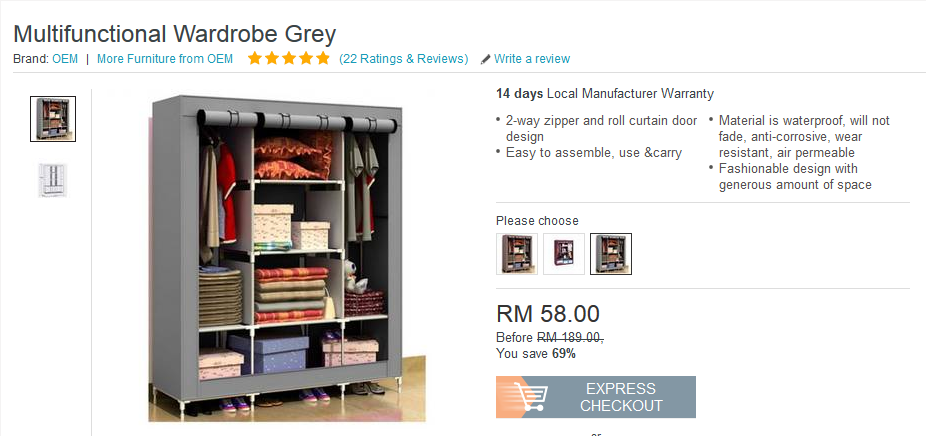
Task: Click the third gold rating star
Action: [x=289, y=58]
